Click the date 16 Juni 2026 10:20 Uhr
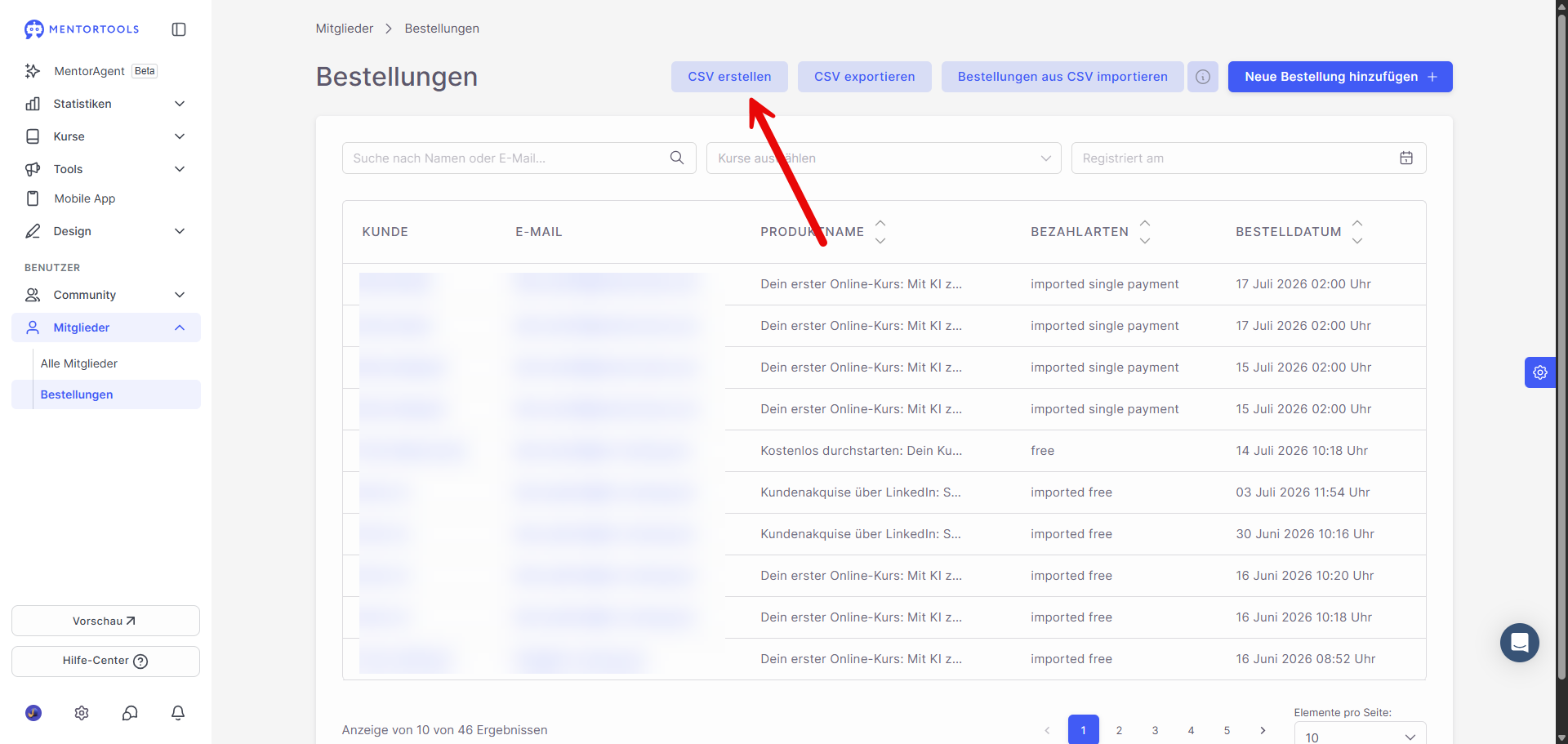 point(1305,576)
